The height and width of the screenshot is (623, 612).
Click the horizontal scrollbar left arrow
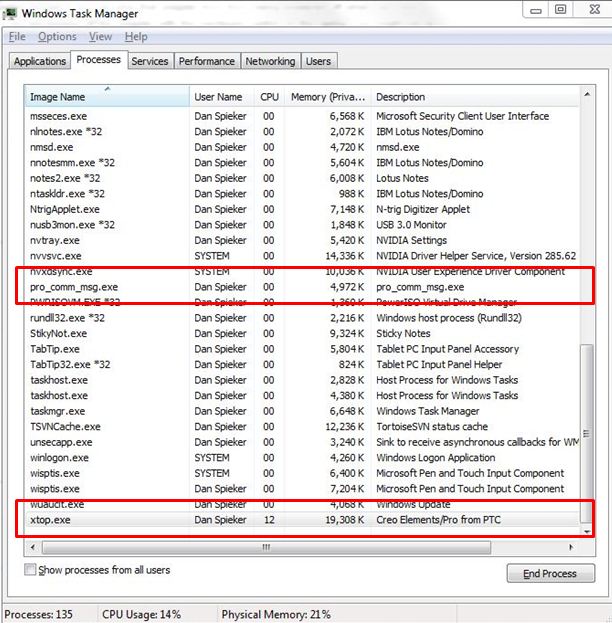[x=33, y=547]
